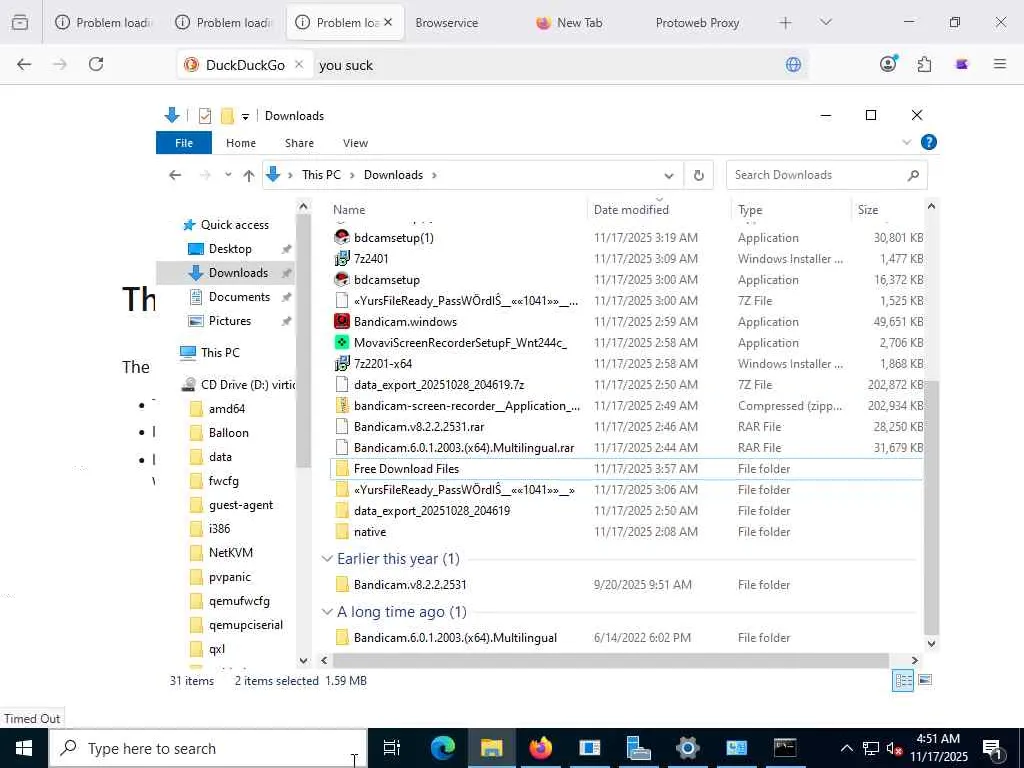
Task: Open the Windows Start menu
Action: (24, 748)
